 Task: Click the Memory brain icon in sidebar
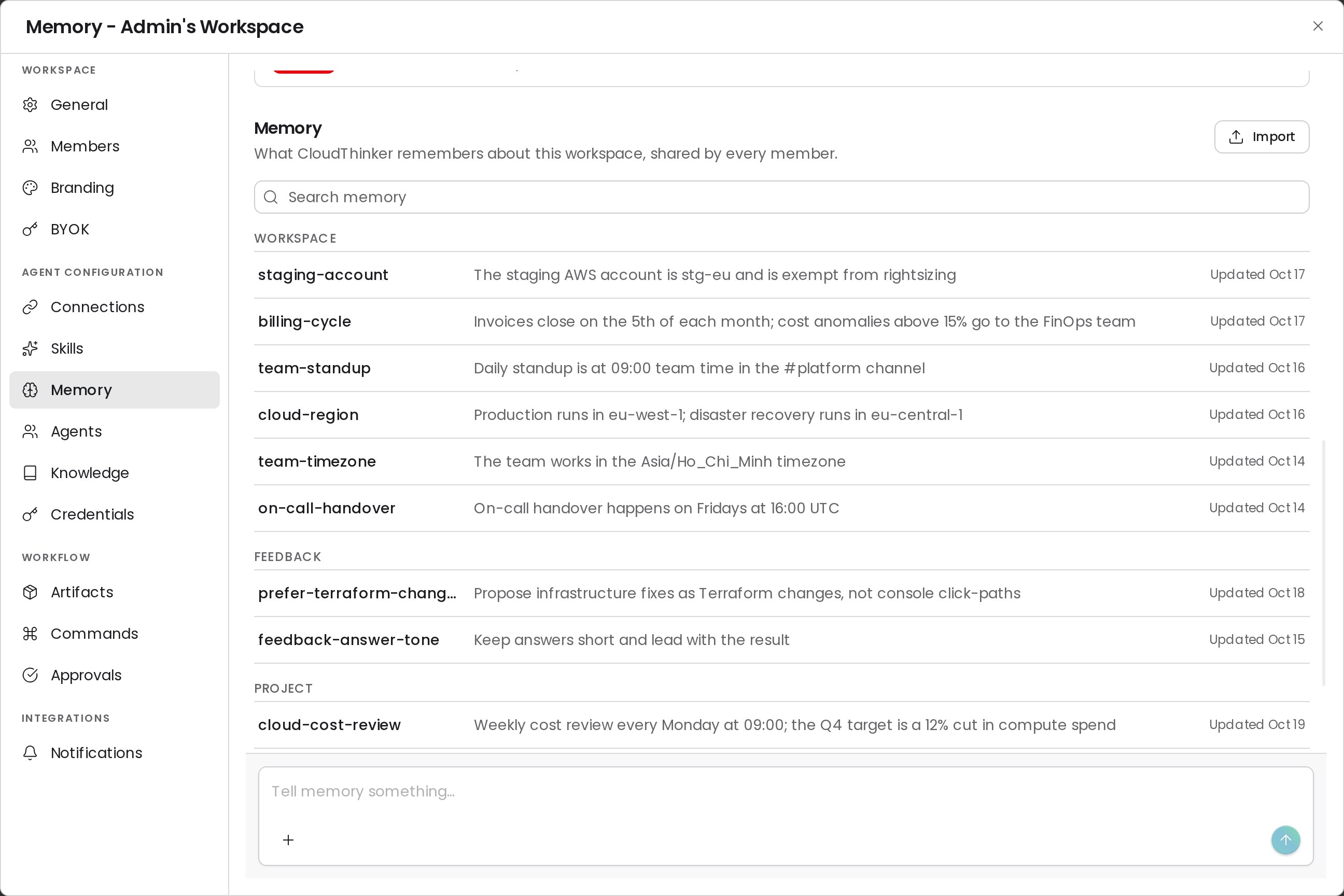click(30, 390)
